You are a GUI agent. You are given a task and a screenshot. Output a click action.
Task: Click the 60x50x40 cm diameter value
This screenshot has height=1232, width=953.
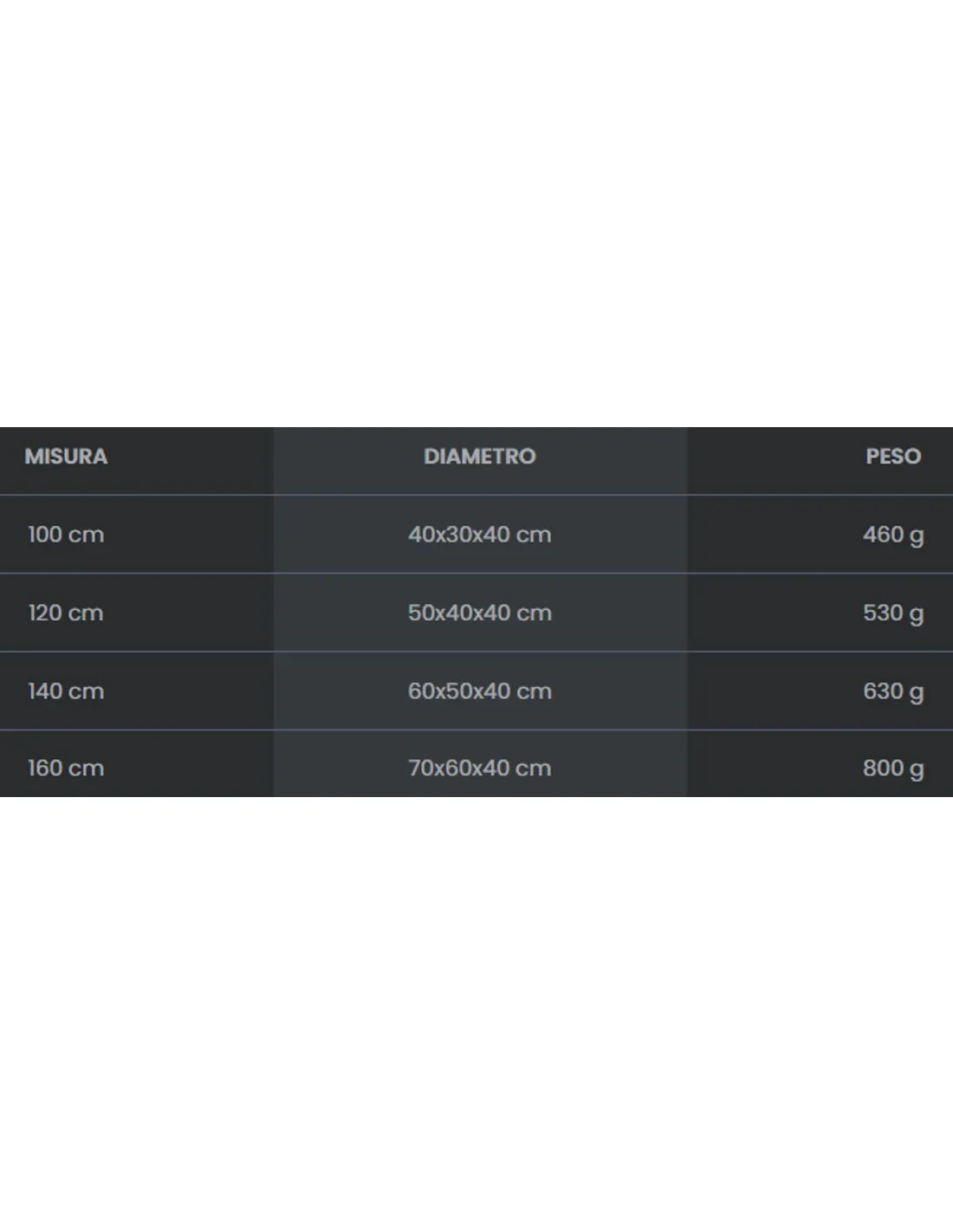coord(480,691)
